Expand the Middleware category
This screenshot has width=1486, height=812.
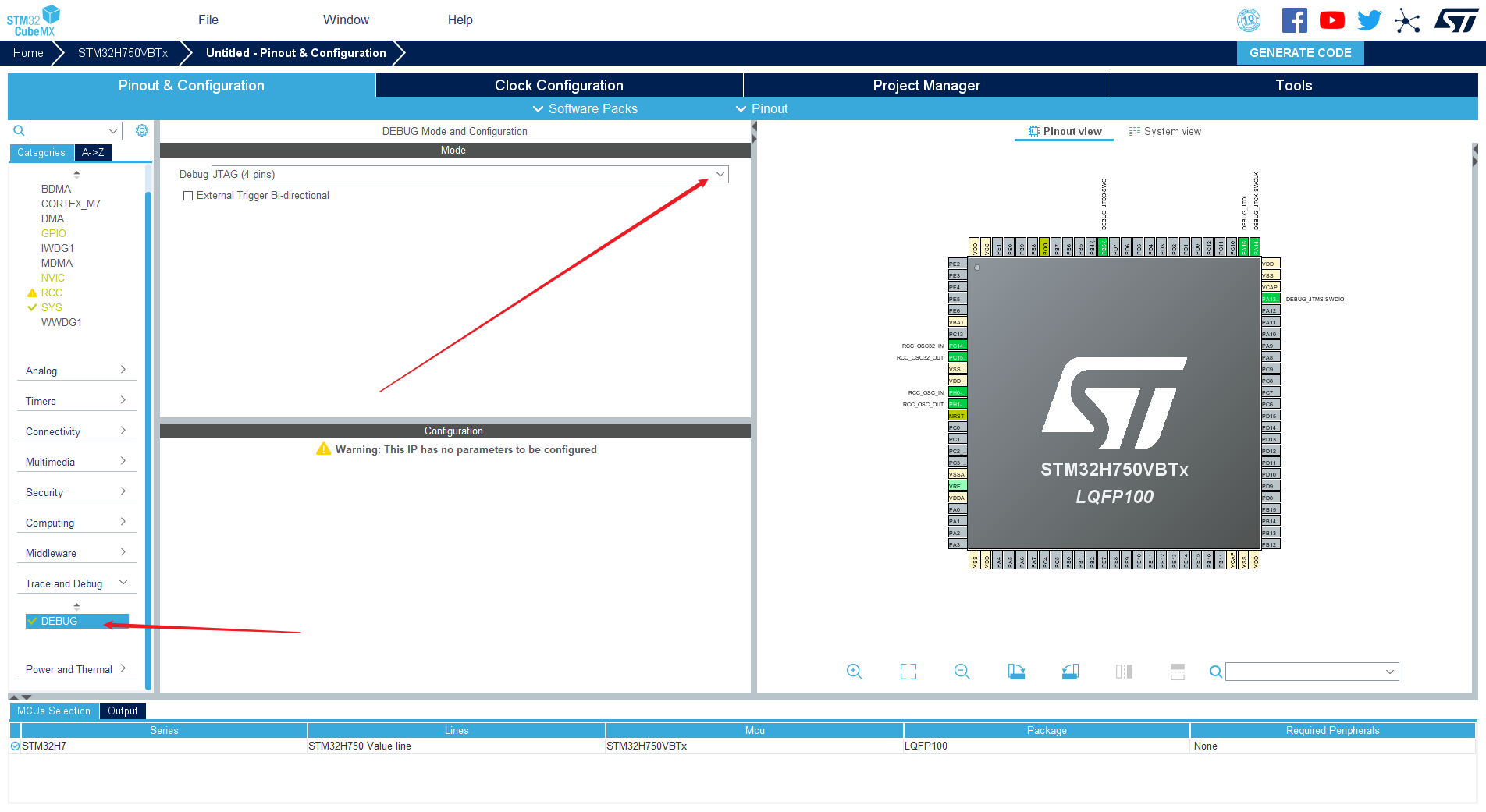pos(76,553)
